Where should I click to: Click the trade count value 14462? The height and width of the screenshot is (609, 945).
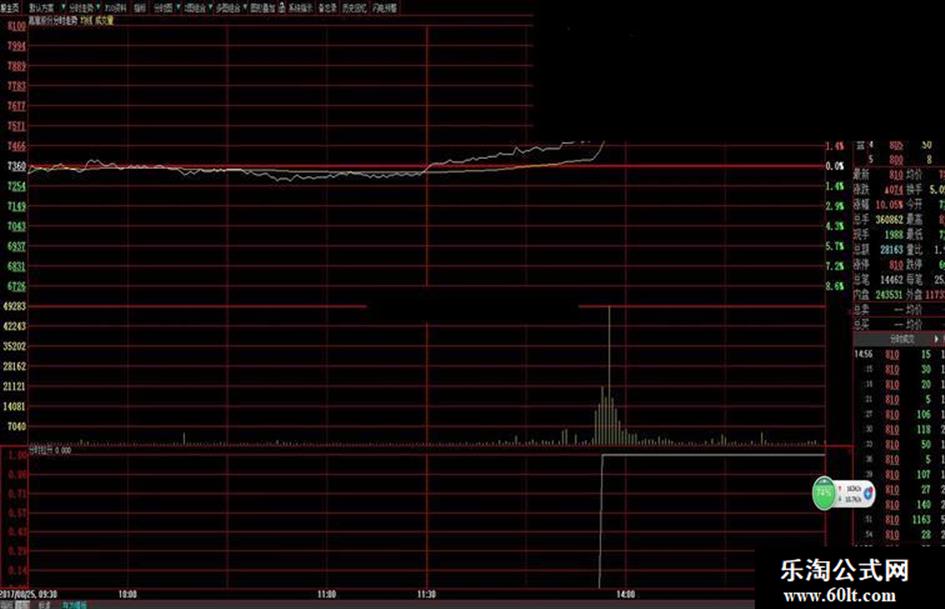click(891, 279)
